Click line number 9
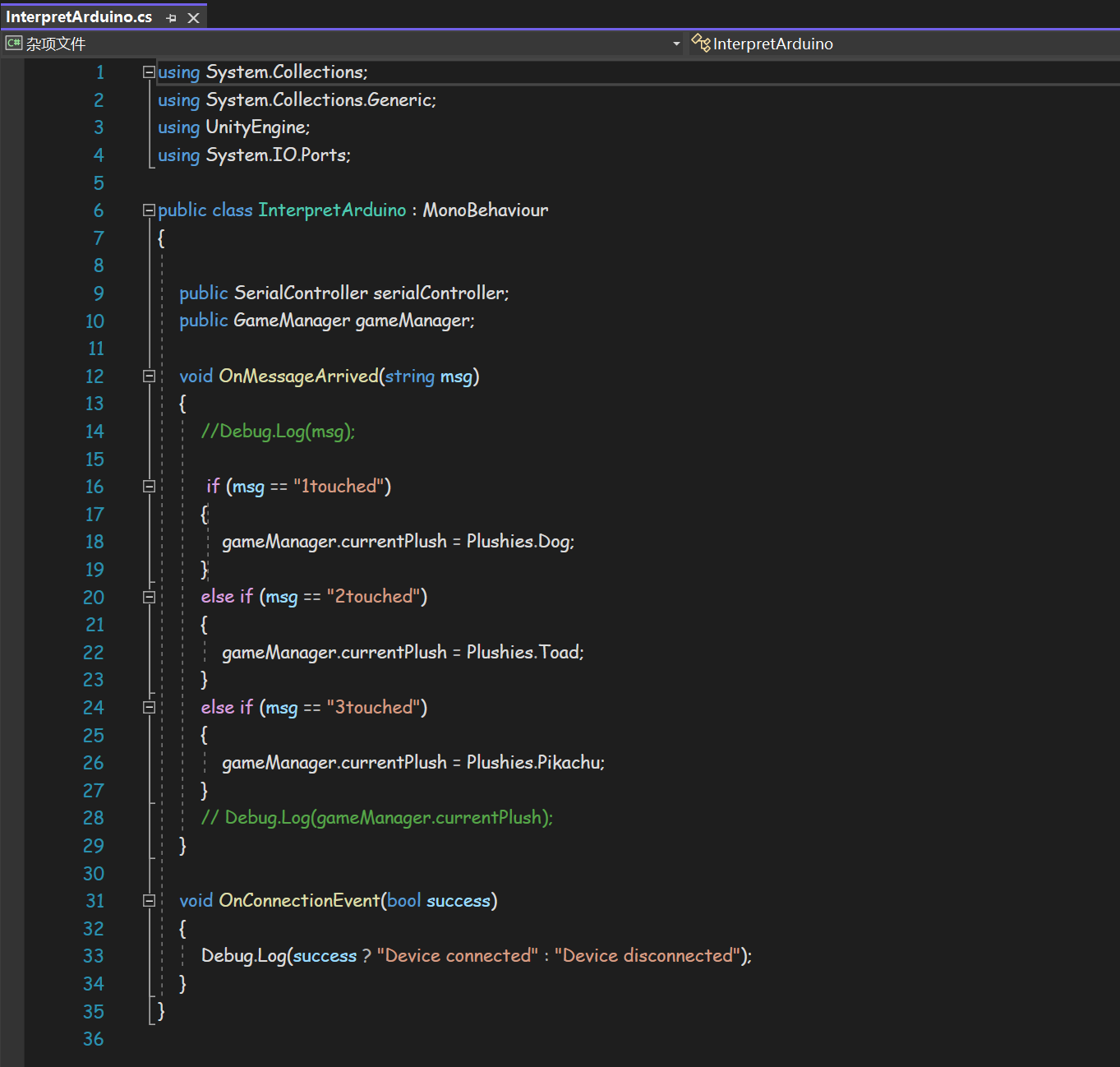This screenshot has width=1120, height=1067. [x=99, y=293]
